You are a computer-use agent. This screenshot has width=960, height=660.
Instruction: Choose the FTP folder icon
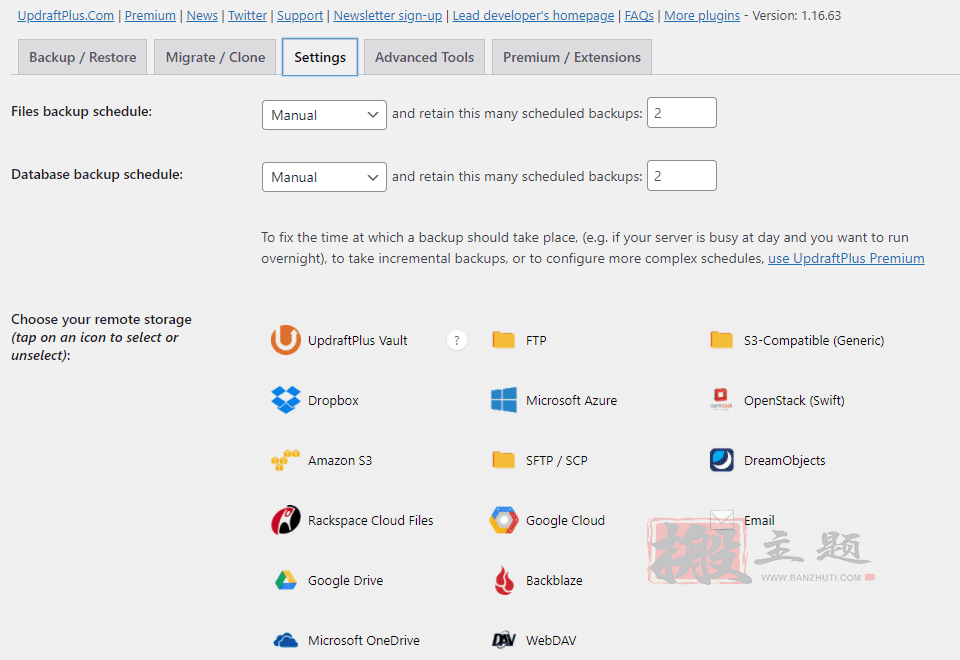point(504,340)
